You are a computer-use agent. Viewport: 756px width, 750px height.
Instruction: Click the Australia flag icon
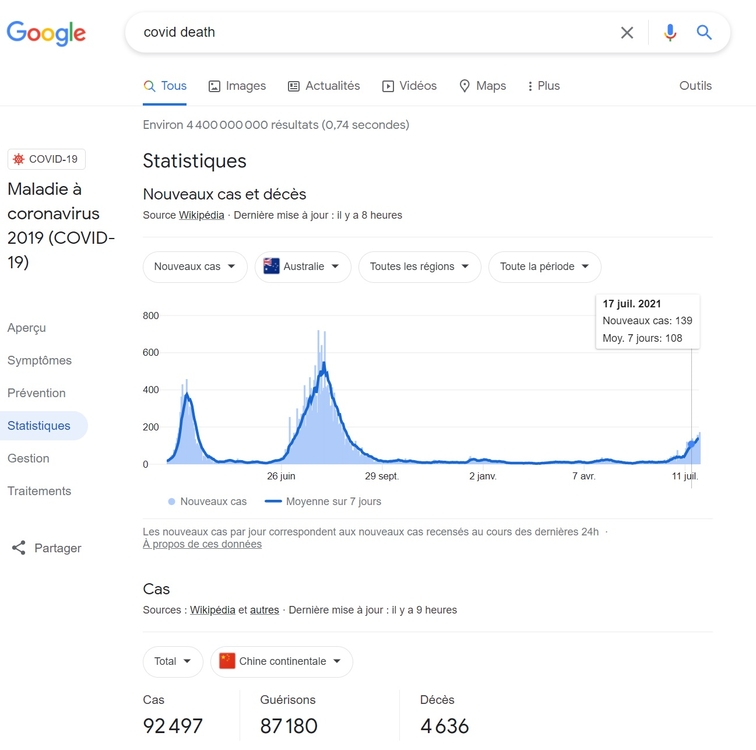point(271,267)
